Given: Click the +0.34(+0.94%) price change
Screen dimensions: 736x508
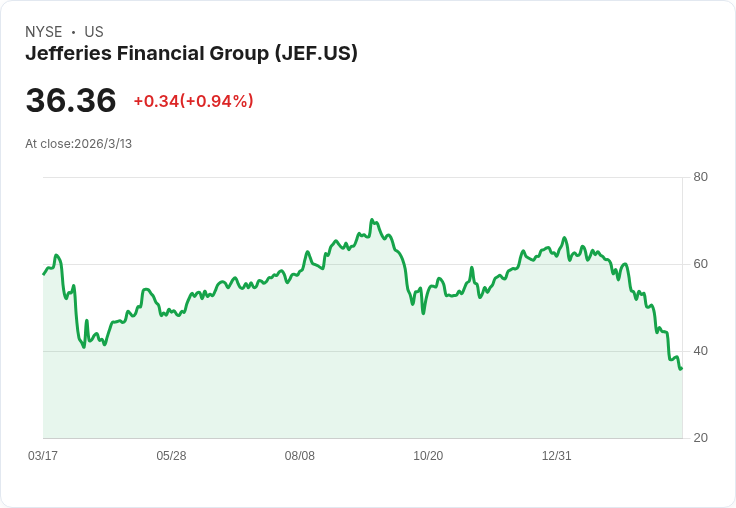Looking at the screenshot, I should pos(193,101).
